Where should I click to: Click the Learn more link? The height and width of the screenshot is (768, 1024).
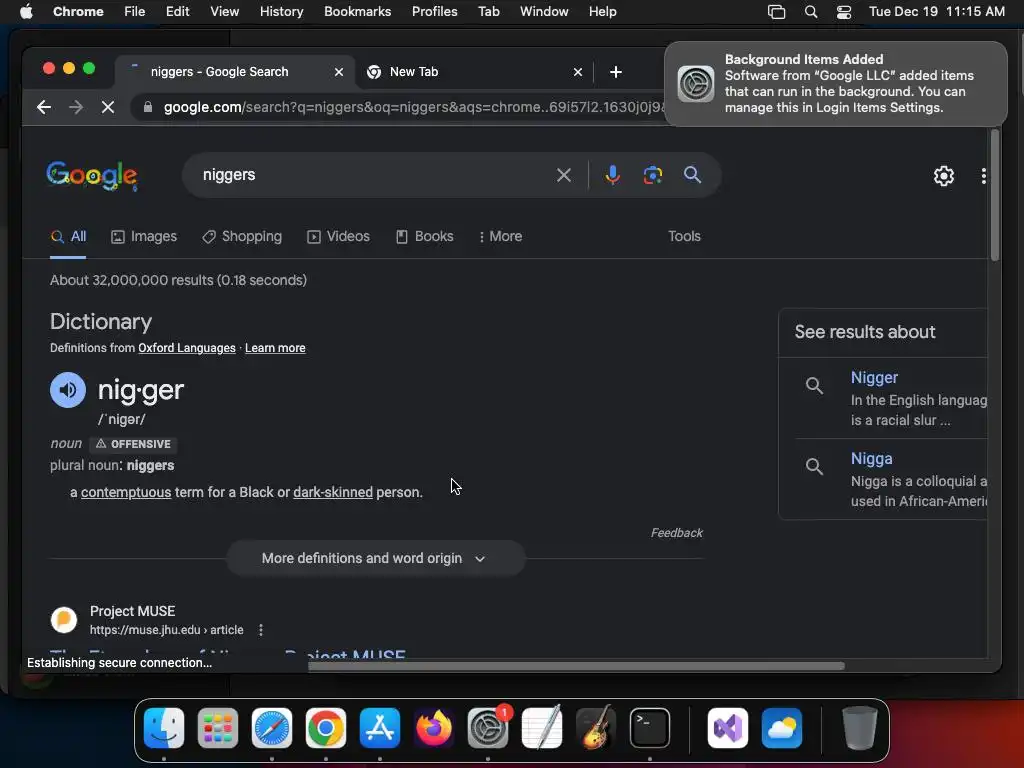(x=275, y=348)
